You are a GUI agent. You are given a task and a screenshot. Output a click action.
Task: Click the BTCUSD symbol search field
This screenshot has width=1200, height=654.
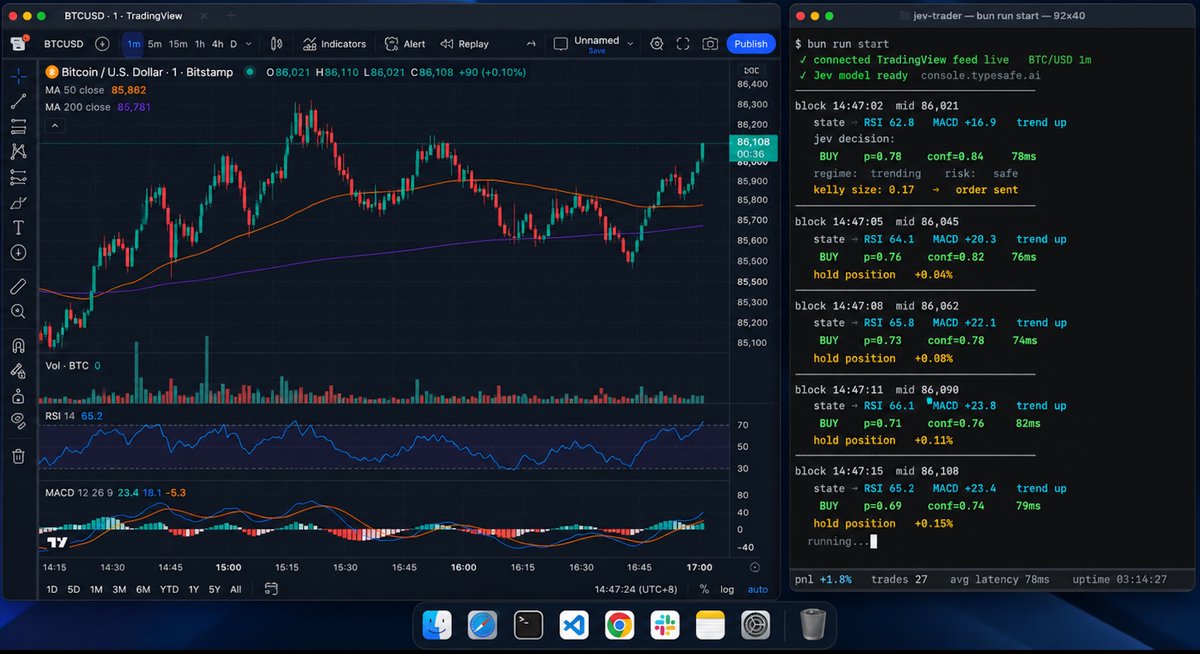coord(63,44)
